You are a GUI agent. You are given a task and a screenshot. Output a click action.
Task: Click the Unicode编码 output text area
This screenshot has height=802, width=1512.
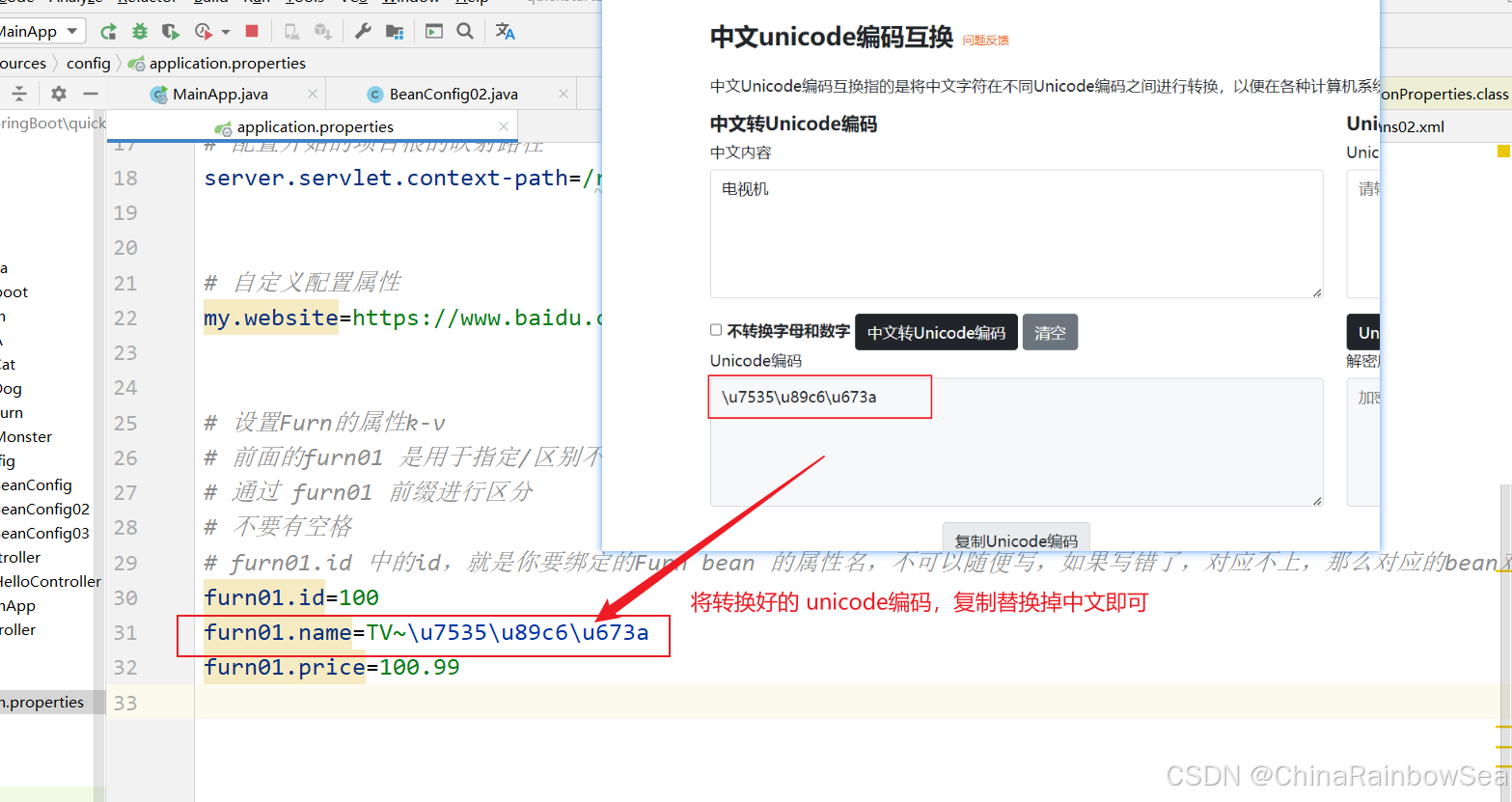coord(1016,442)
